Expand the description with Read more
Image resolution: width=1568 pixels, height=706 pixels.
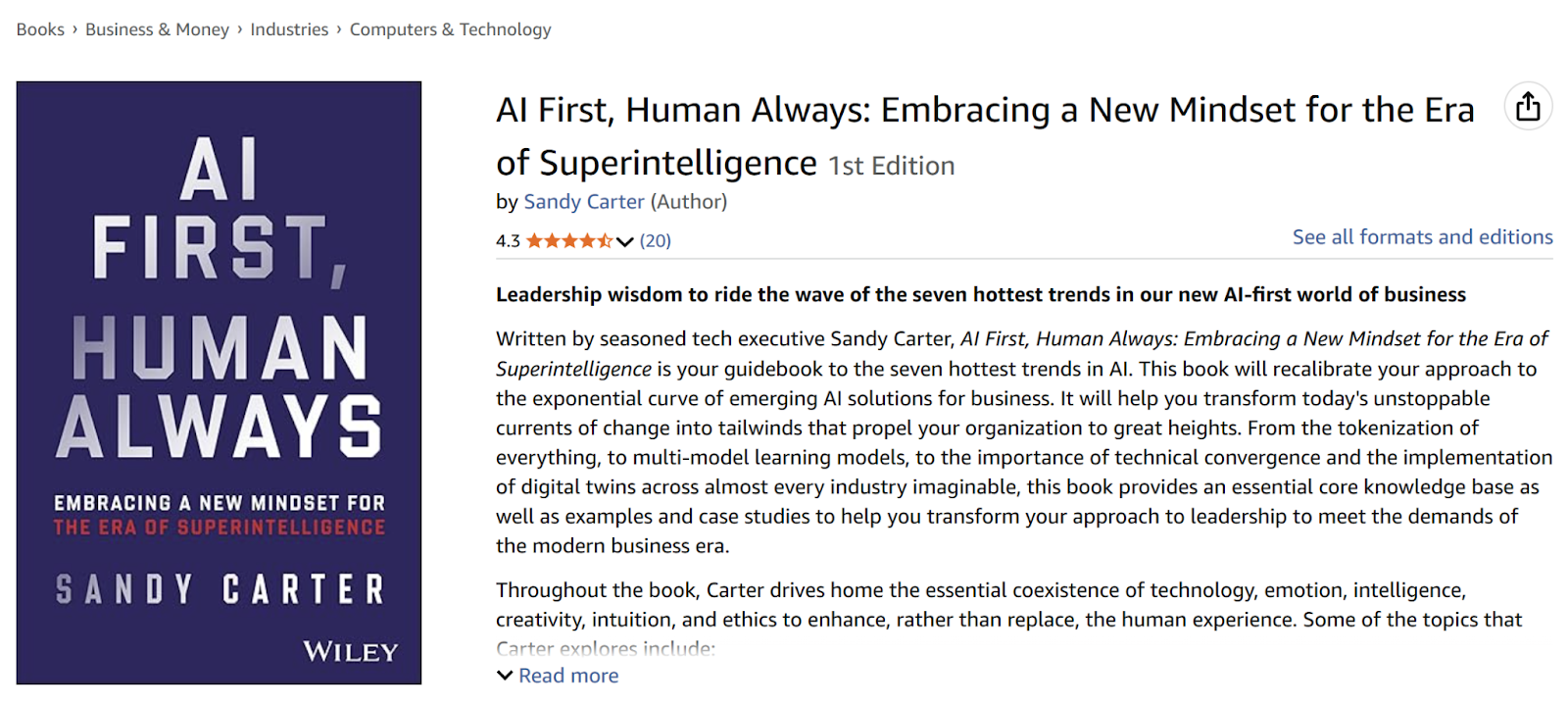(568, 676)
